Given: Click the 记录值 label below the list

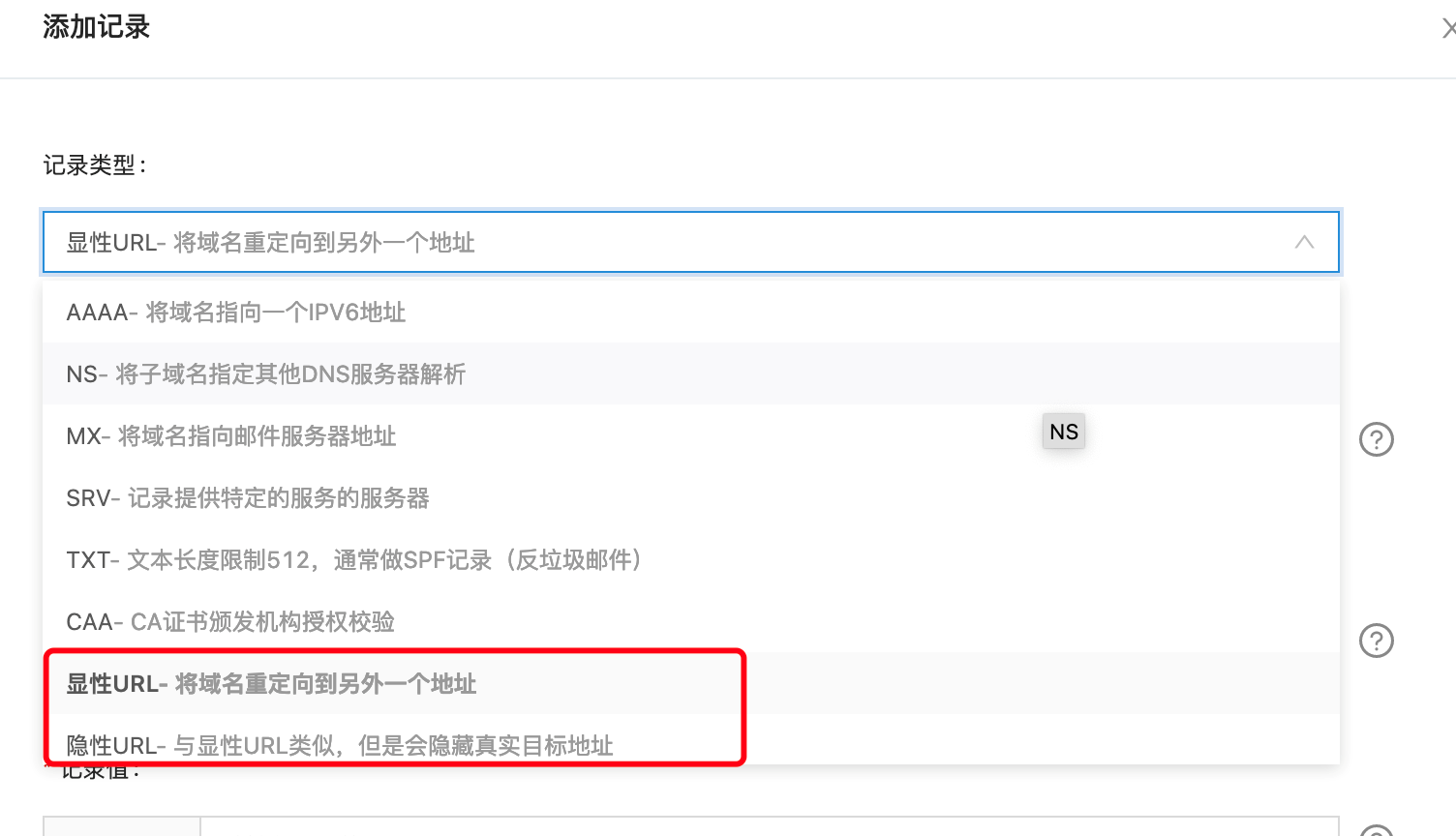Looking at the screenshot, I should 101,772.
